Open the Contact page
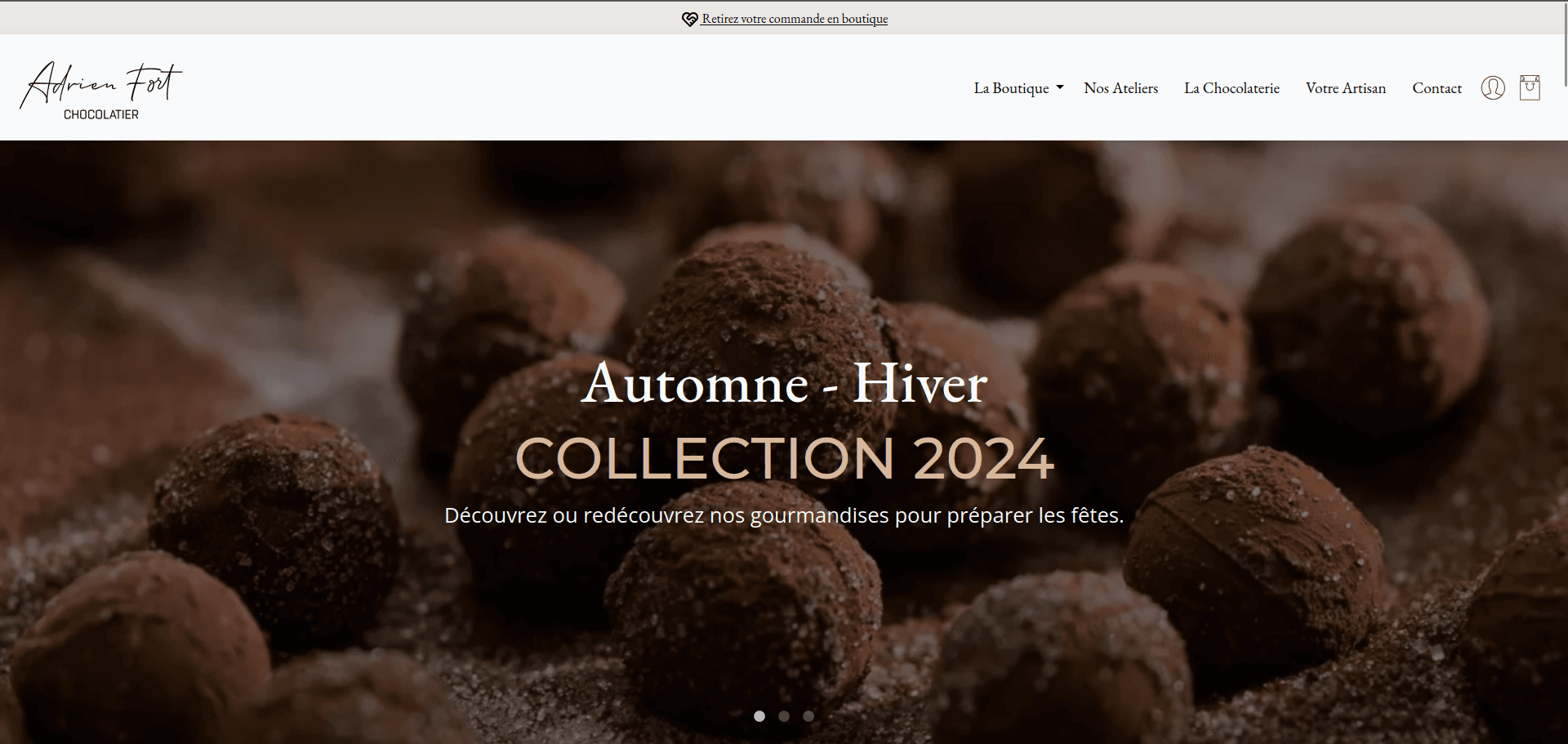This screenshot has height=744, width=1568. tap(1437, 88)
